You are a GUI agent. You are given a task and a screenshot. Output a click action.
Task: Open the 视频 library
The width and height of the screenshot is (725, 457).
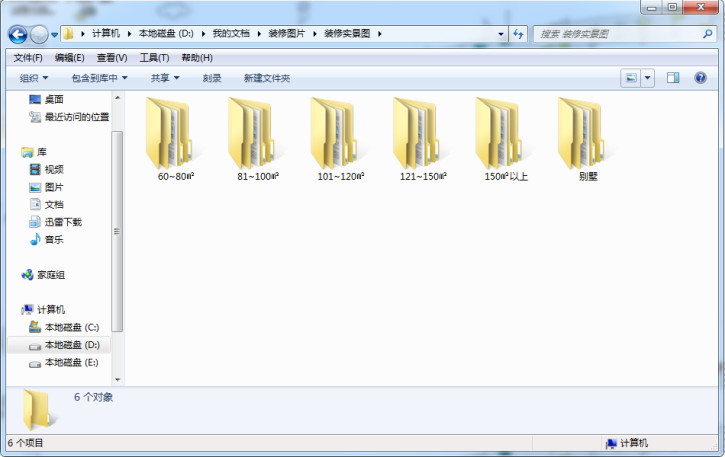[x=46, y=170]
